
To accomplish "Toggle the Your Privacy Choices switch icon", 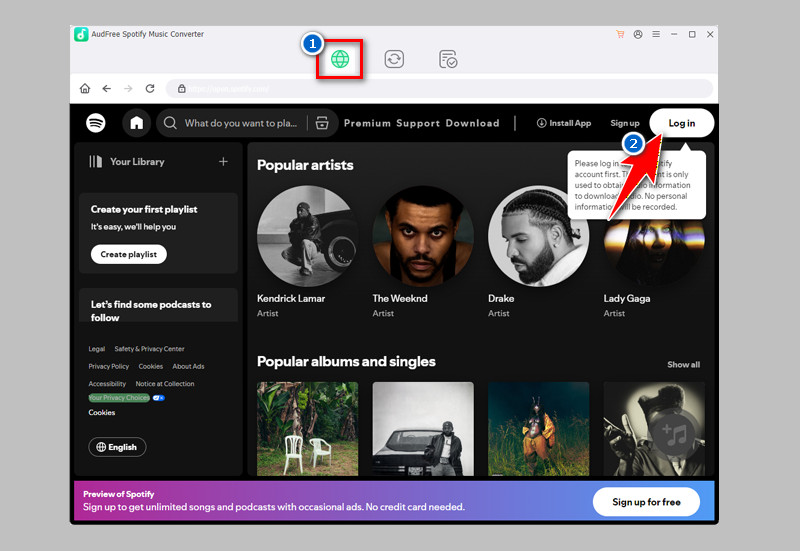I will coord(159,398).
